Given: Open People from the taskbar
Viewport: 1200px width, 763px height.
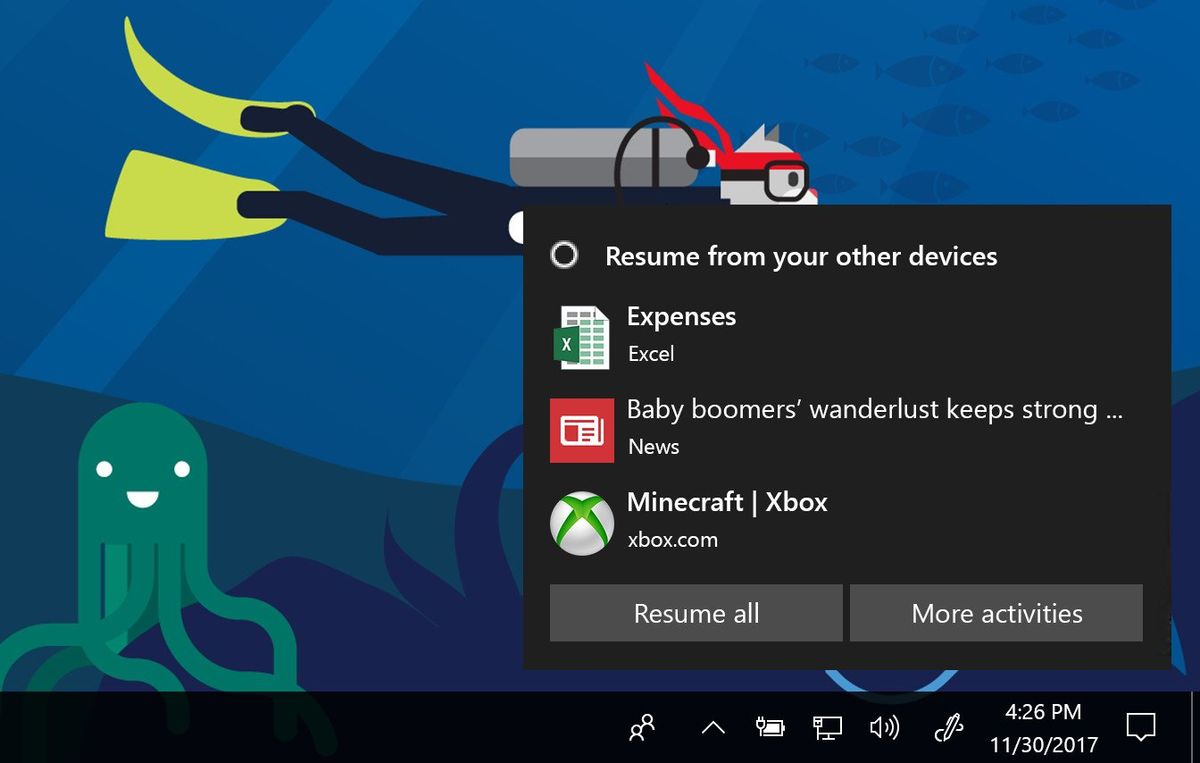Looking at the screenshot, I should coord(644,729).
